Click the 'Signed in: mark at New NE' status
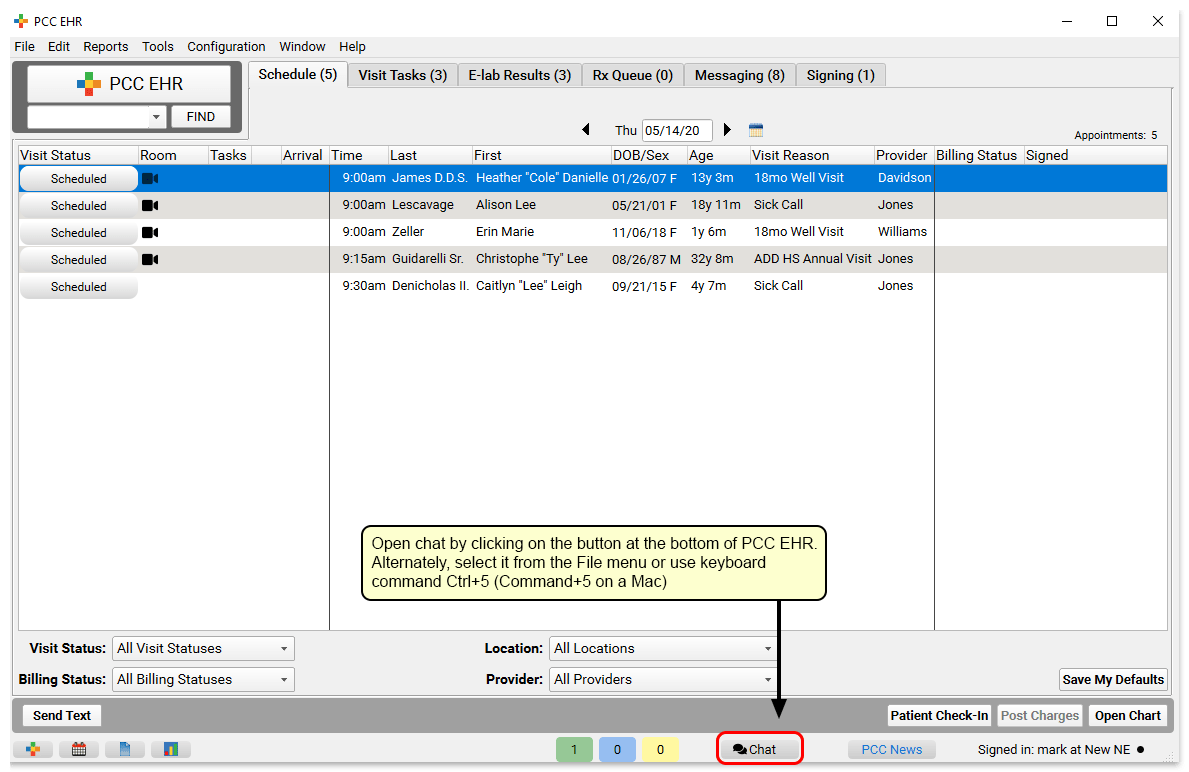The height and width of the screenshot is (772, 1189). tap(1053, 750)
